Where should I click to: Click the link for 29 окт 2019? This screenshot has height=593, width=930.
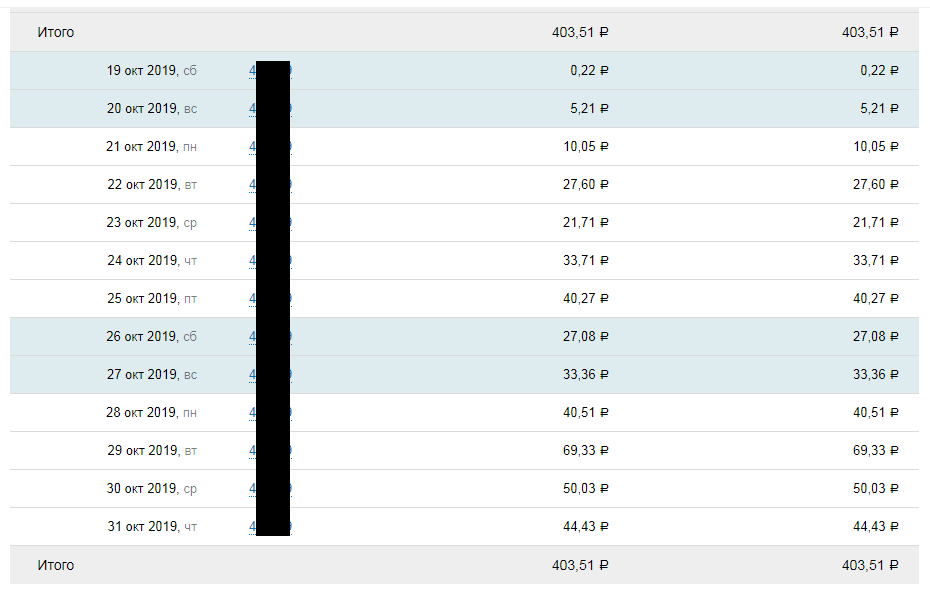point(252,451)
